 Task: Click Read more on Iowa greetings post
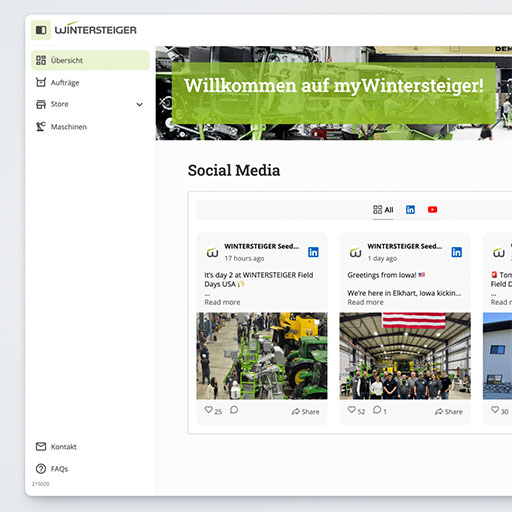[365, 302]
